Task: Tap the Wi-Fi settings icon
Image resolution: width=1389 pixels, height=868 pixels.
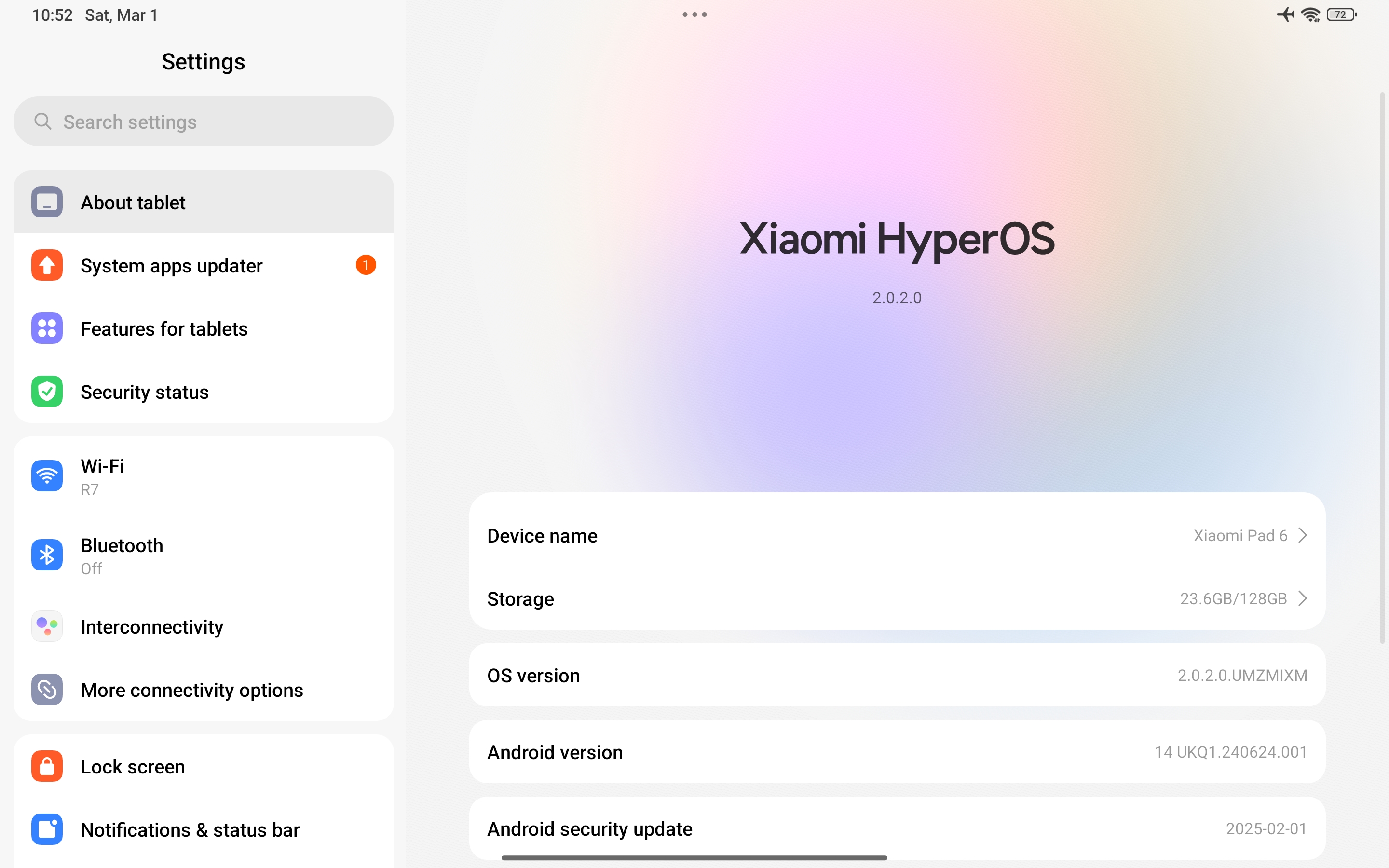Action: pos(47,475)
